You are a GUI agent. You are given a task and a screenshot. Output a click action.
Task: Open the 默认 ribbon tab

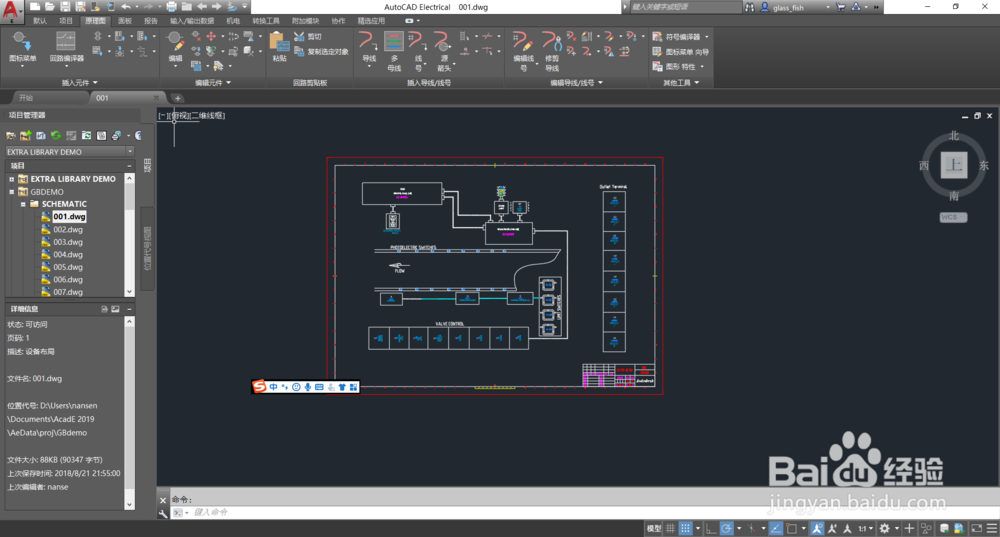coord(40,21)
